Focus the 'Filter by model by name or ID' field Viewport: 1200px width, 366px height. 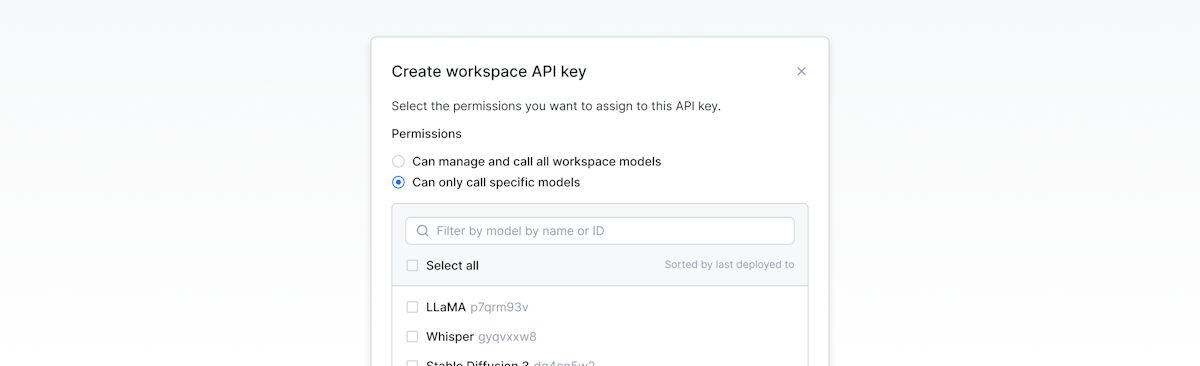[600, 231]
